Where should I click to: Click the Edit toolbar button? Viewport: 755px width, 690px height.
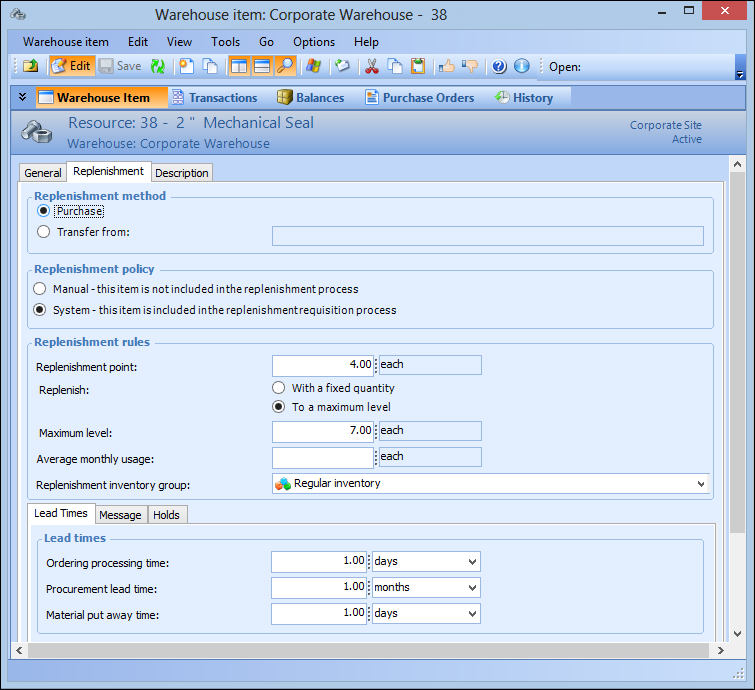[x=71, y=67]
